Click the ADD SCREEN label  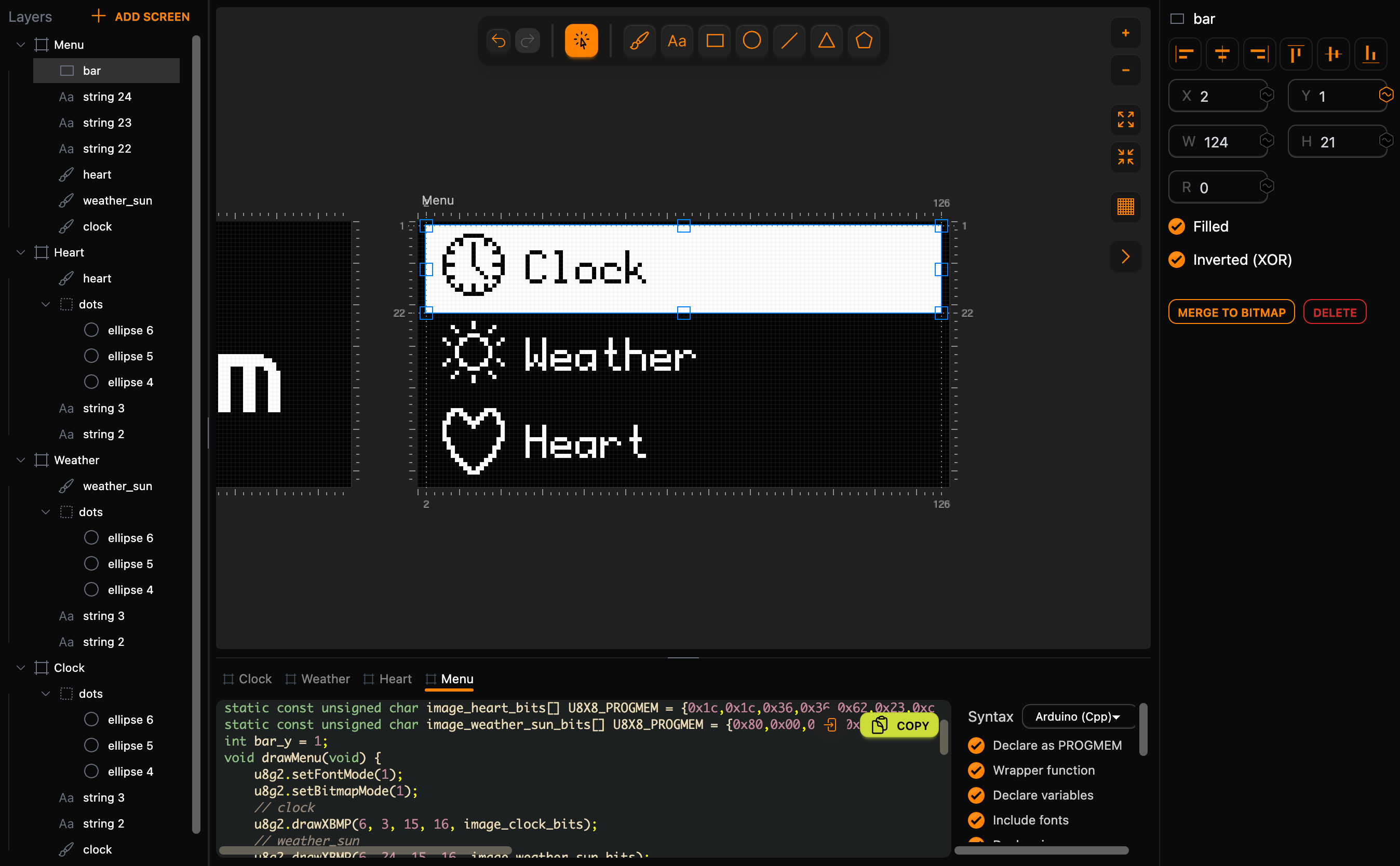[152, 17]
